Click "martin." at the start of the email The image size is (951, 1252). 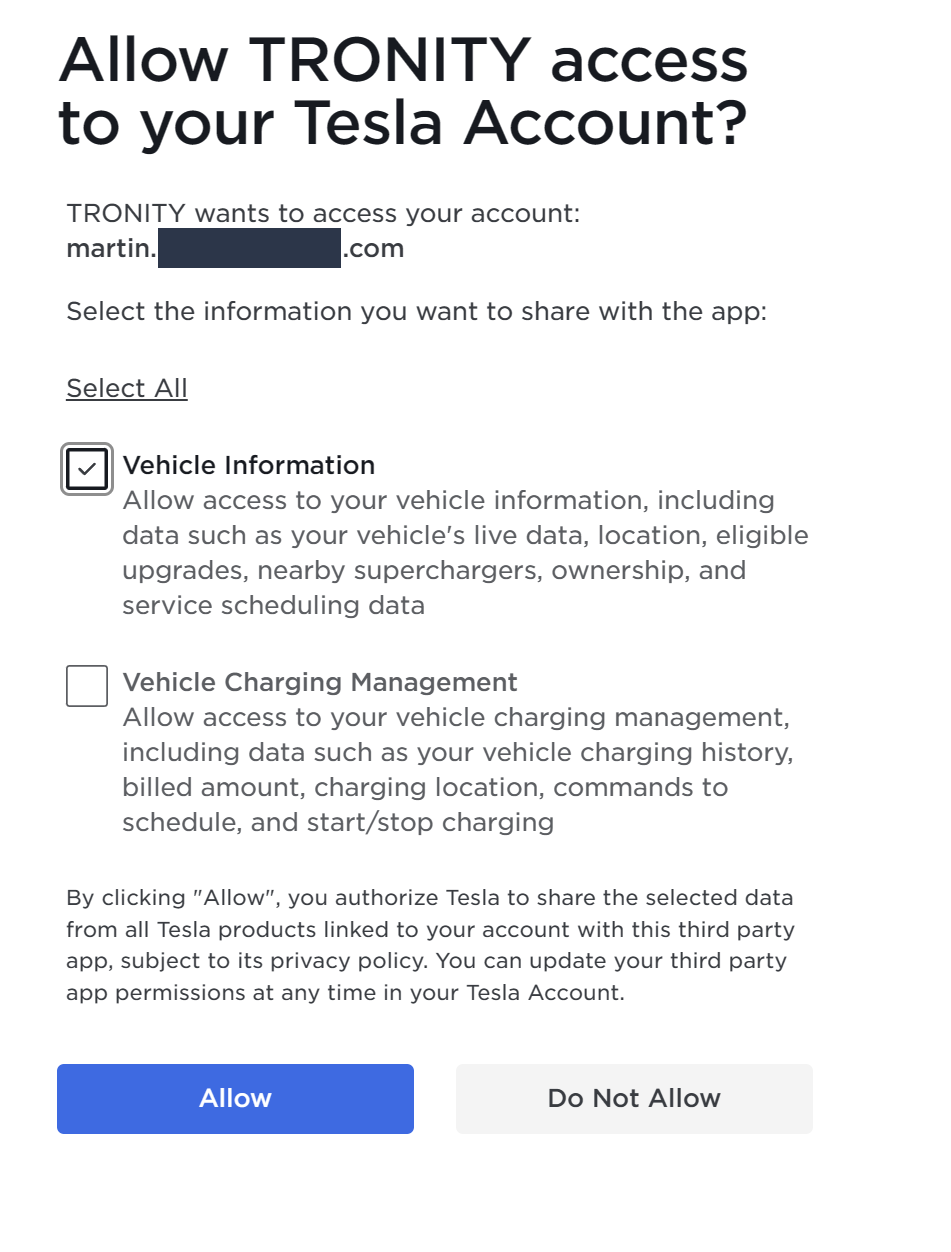(x=111, y=248)
